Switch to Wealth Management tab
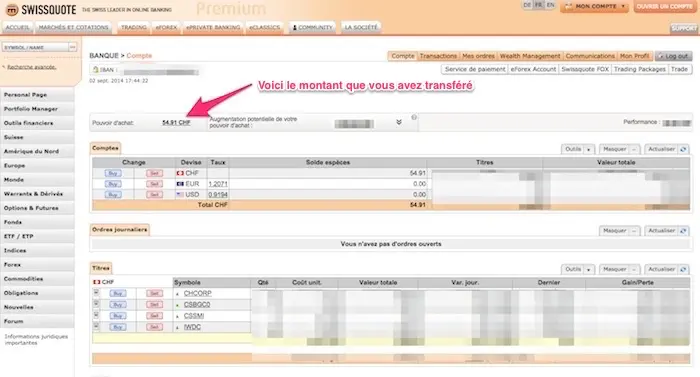Image resolution: width=700 pixels, height=377 pixels. point(530,56)
